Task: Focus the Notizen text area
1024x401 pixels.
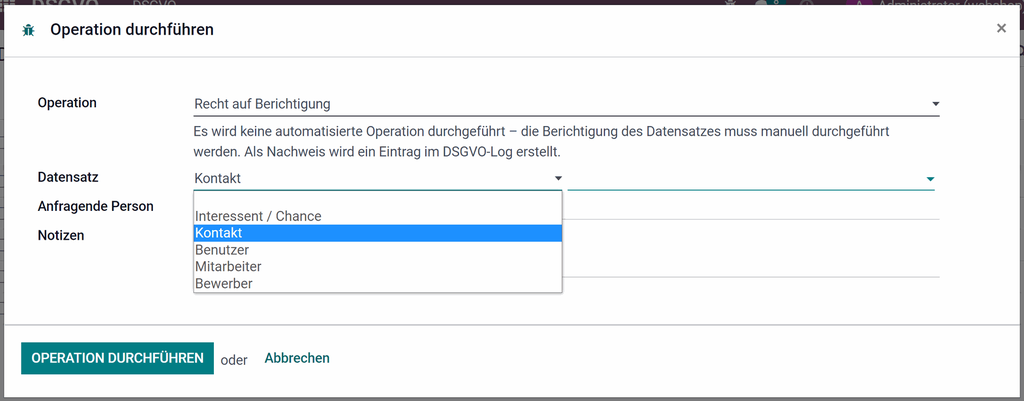Action: pos(751,251)
